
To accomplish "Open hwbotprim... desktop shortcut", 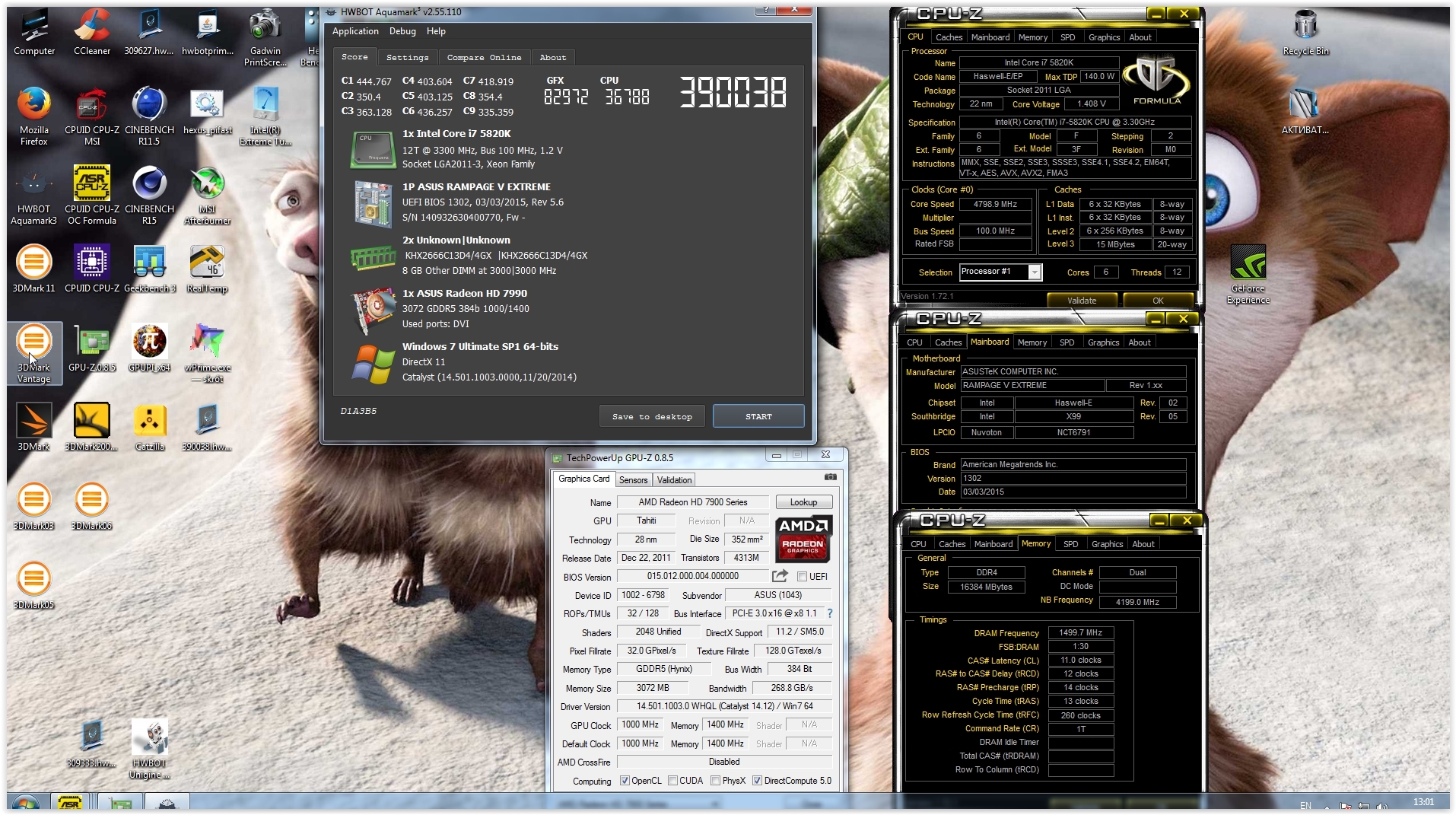I will pyautogui.click(x=207, y=32).
